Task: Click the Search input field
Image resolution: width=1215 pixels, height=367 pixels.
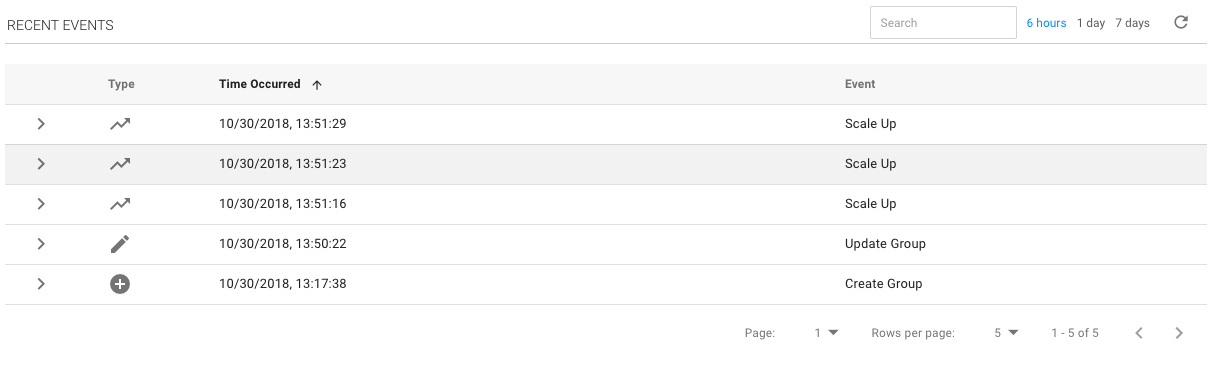Action: [x=943, y=23]
